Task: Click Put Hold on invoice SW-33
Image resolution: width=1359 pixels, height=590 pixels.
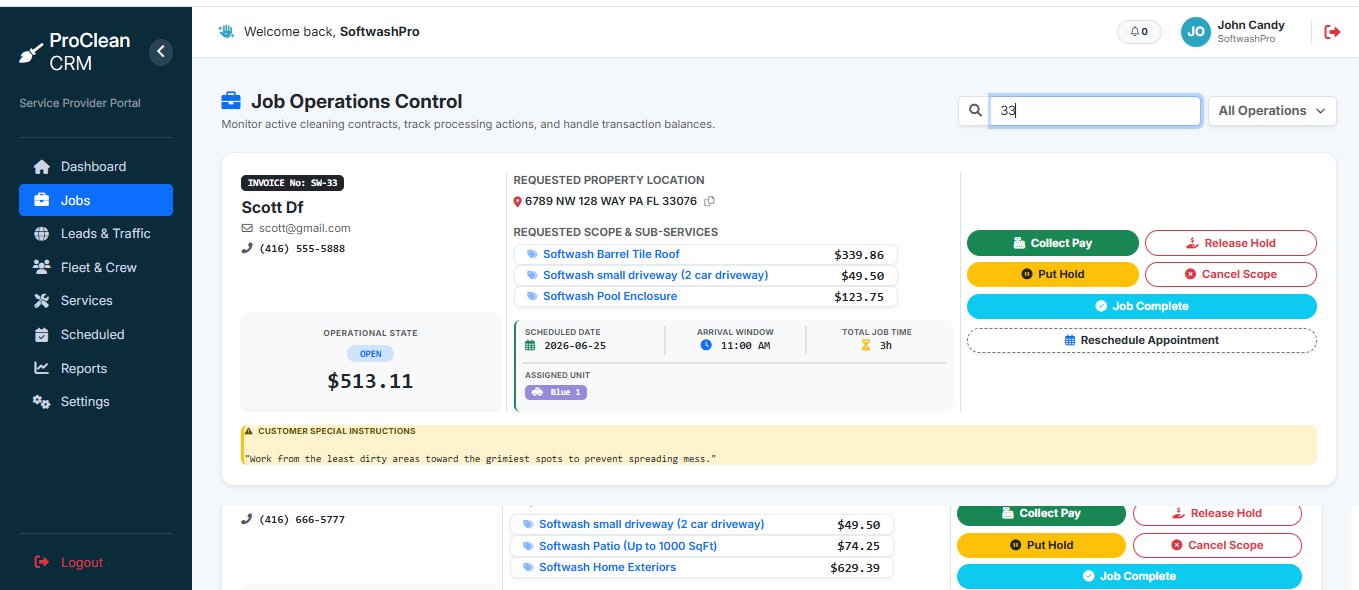Action: [x=1053, y=274]
